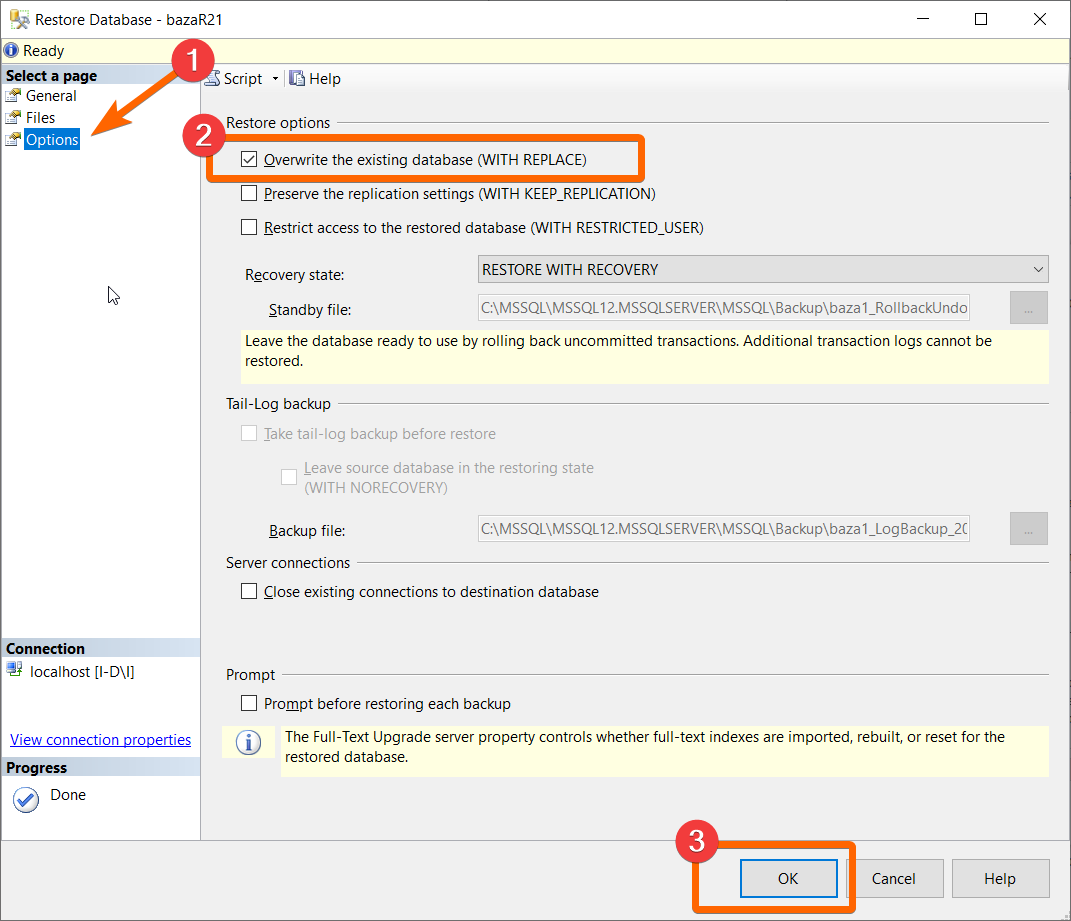Click the Done progress checkmark icon
The height and width of the screenshot is (921, 1071).
pyautogui.click(x=26, y=799)
